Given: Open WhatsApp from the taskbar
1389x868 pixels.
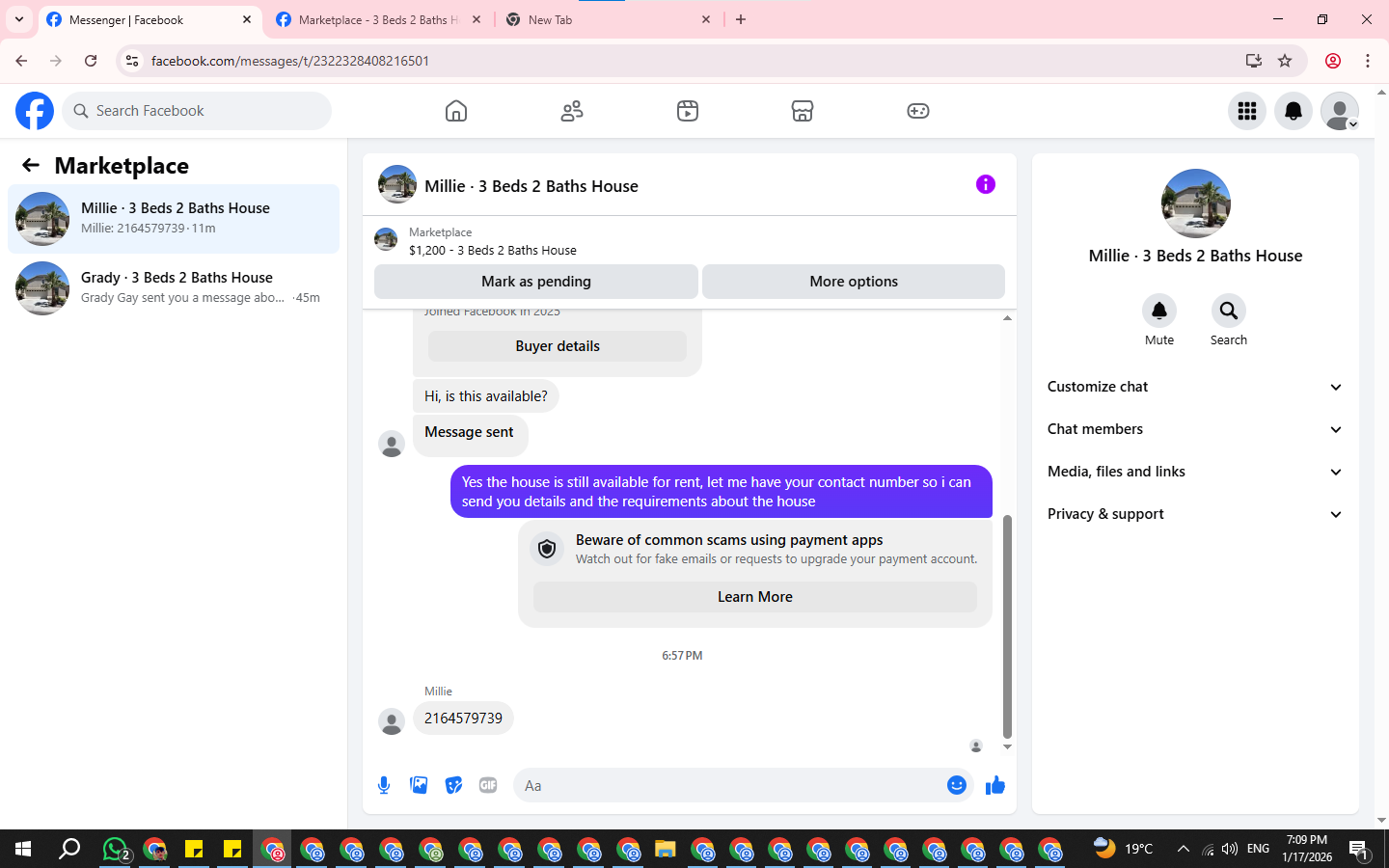Looking at the screenshot, I should tap(116, 849).
